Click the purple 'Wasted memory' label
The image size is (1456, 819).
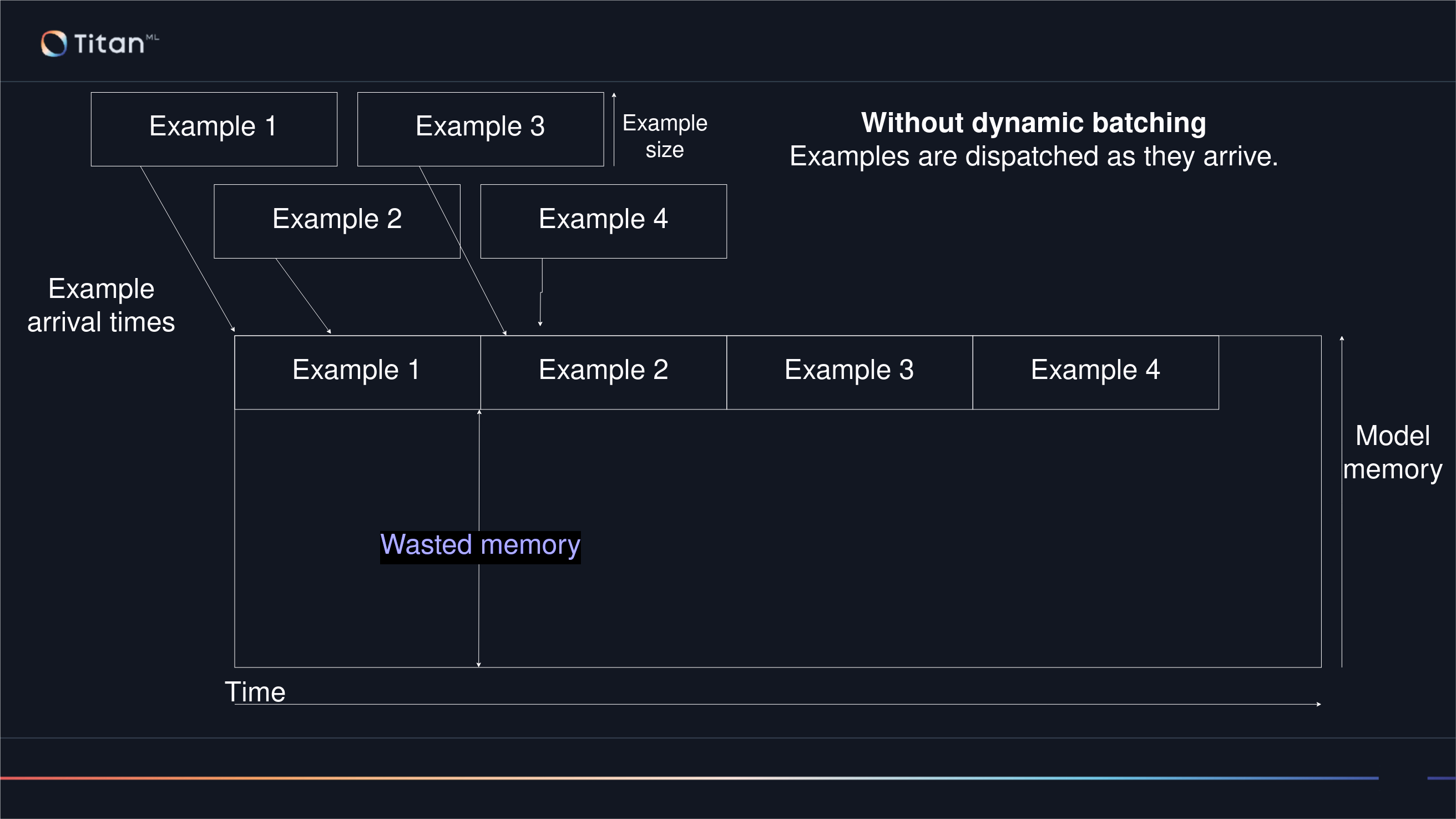480,545
